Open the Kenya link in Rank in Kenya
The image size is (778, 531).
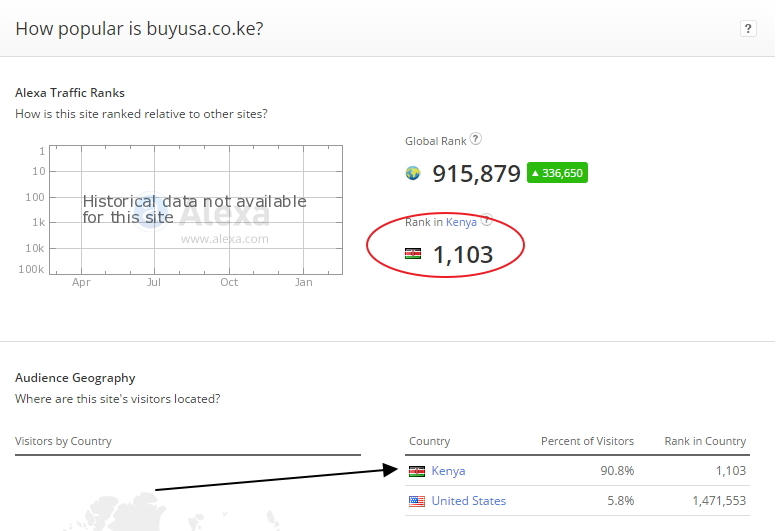click(461, 222)
